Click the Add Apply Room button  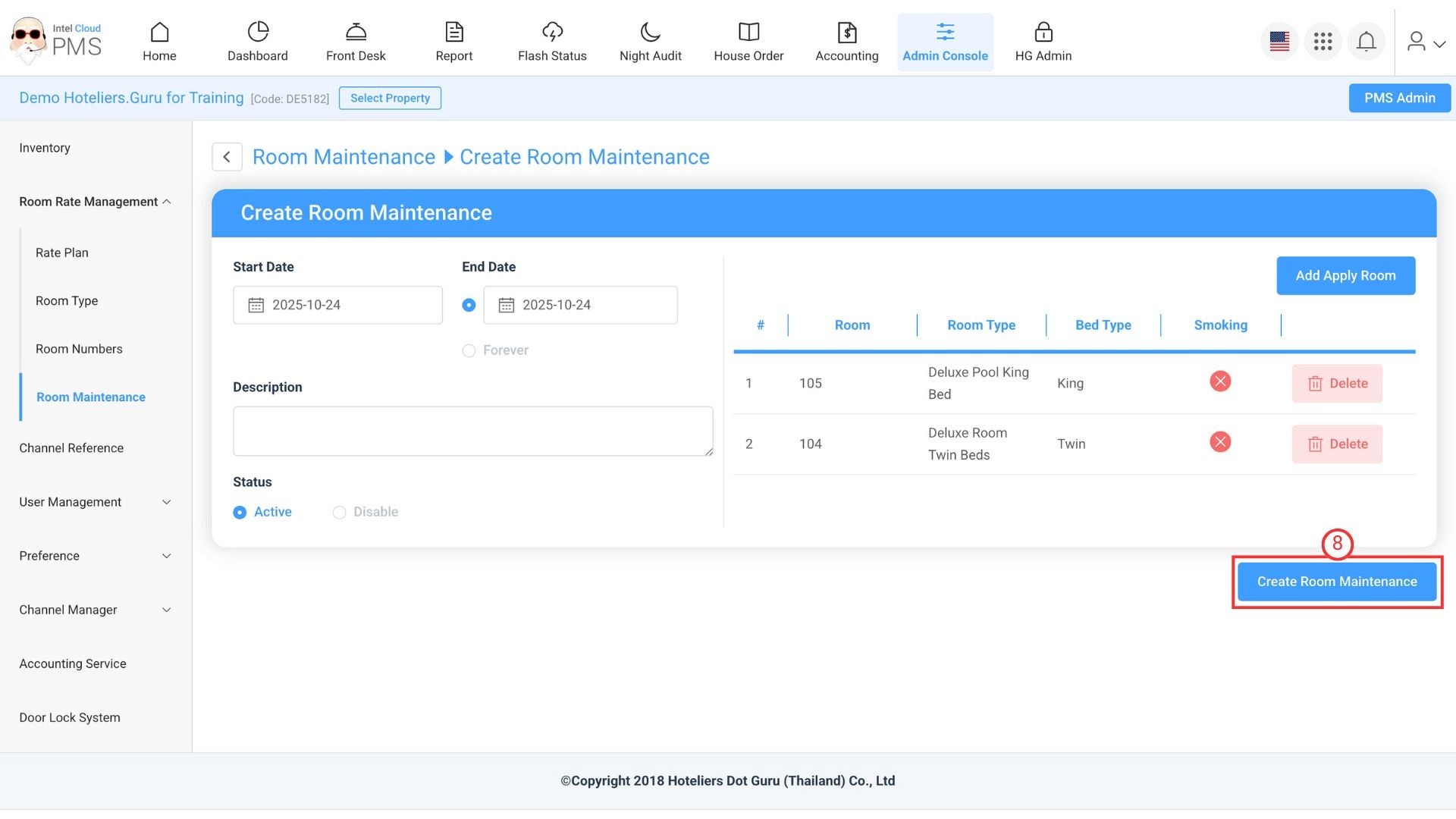[1345, 275]
